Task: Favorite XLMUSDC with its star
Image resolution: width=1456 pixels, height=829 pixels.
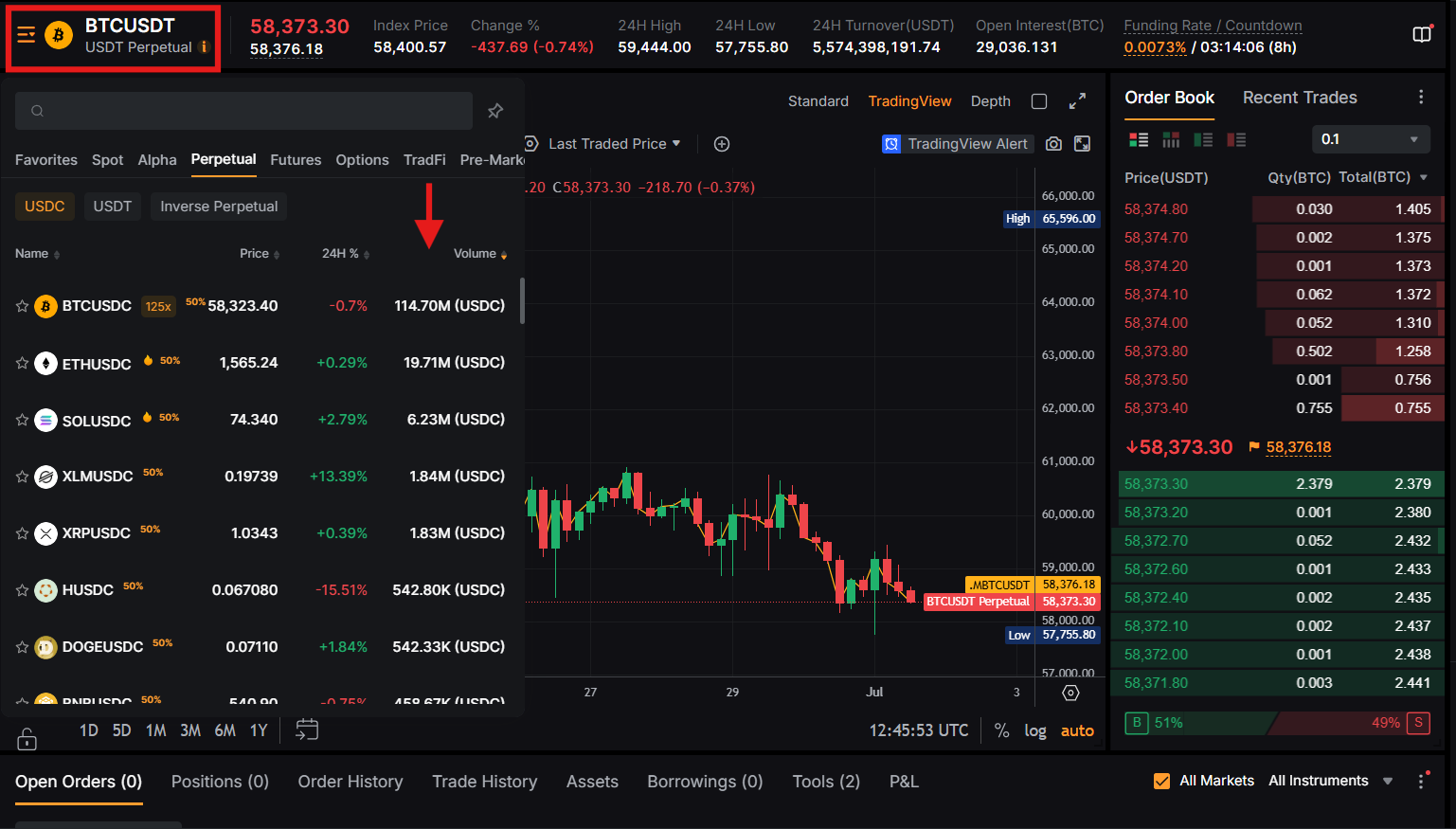Action: (x=22, y=477)
